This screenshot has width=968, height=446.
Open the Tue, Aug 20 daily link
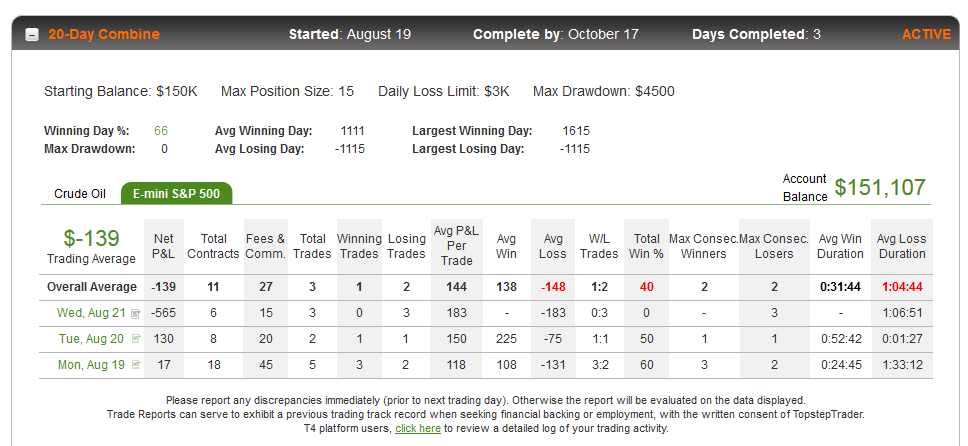click(93, 339)
